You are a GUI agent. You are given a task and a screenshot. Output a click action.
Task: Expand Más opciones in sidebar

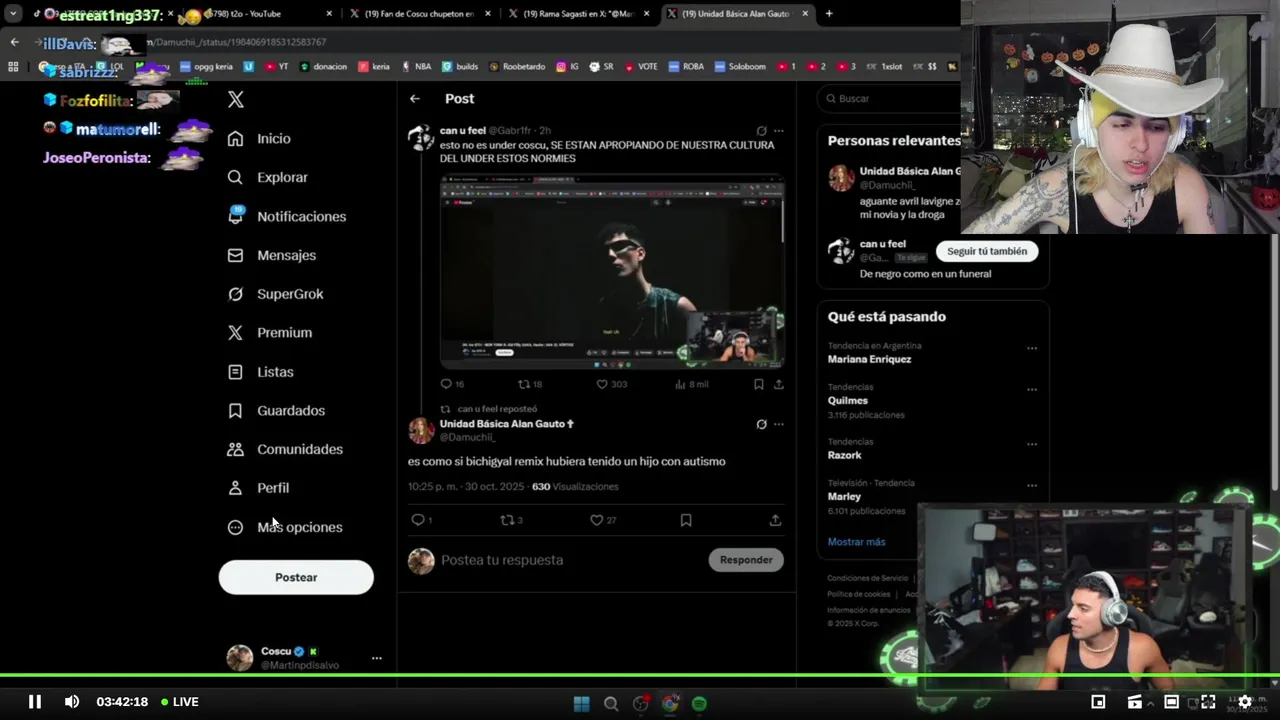[285, 527]
